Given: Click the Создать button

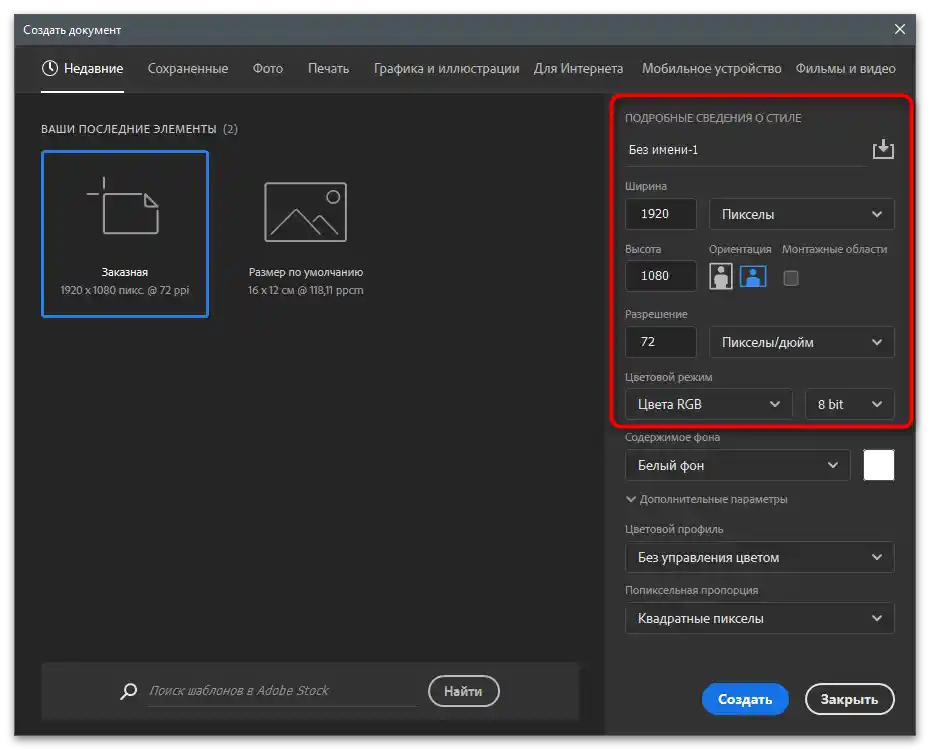Looking at the screenshot, I should (745, 699).
